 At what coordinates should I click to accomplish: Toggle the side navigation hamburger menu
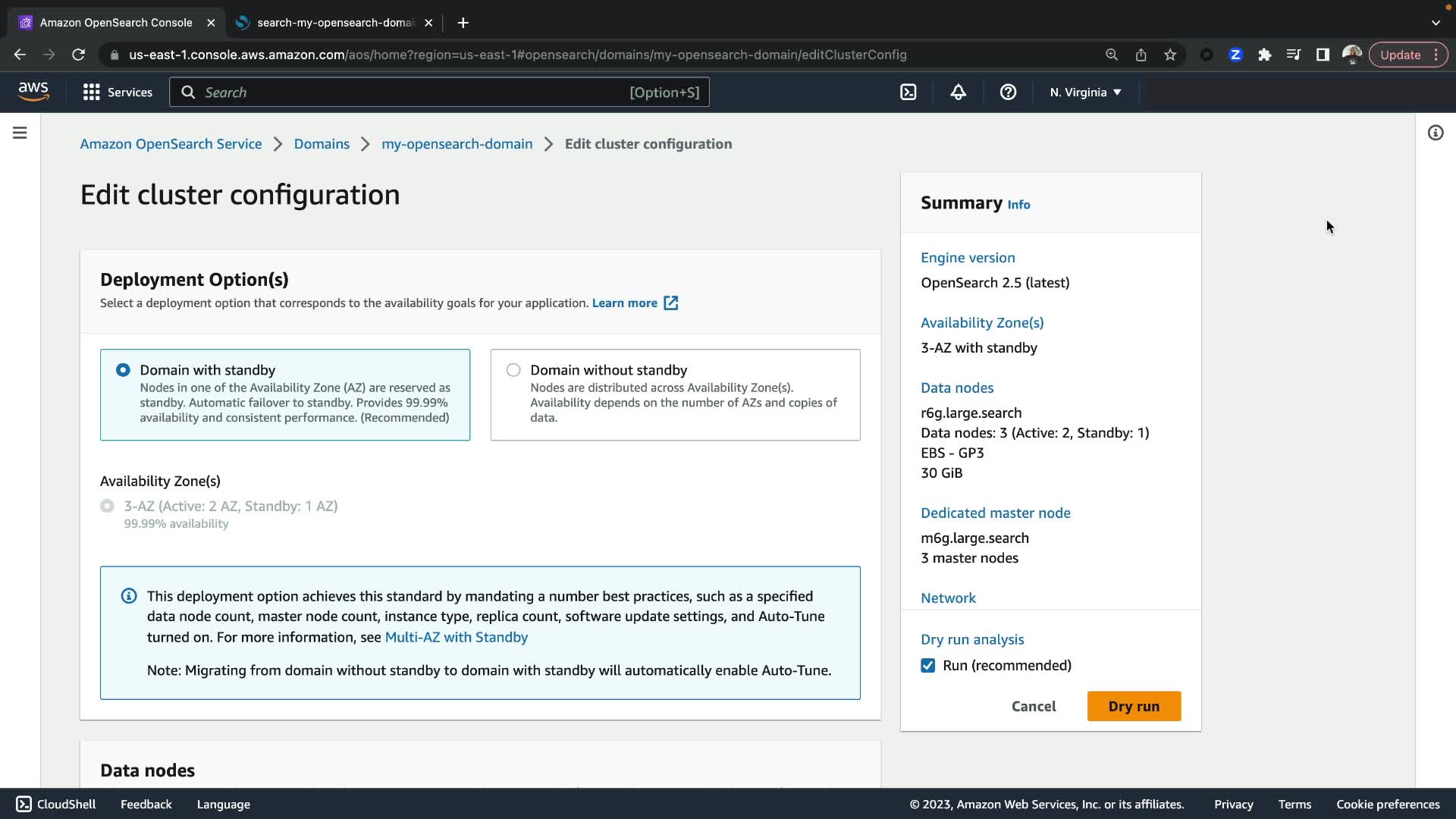[x=20, y=133]
